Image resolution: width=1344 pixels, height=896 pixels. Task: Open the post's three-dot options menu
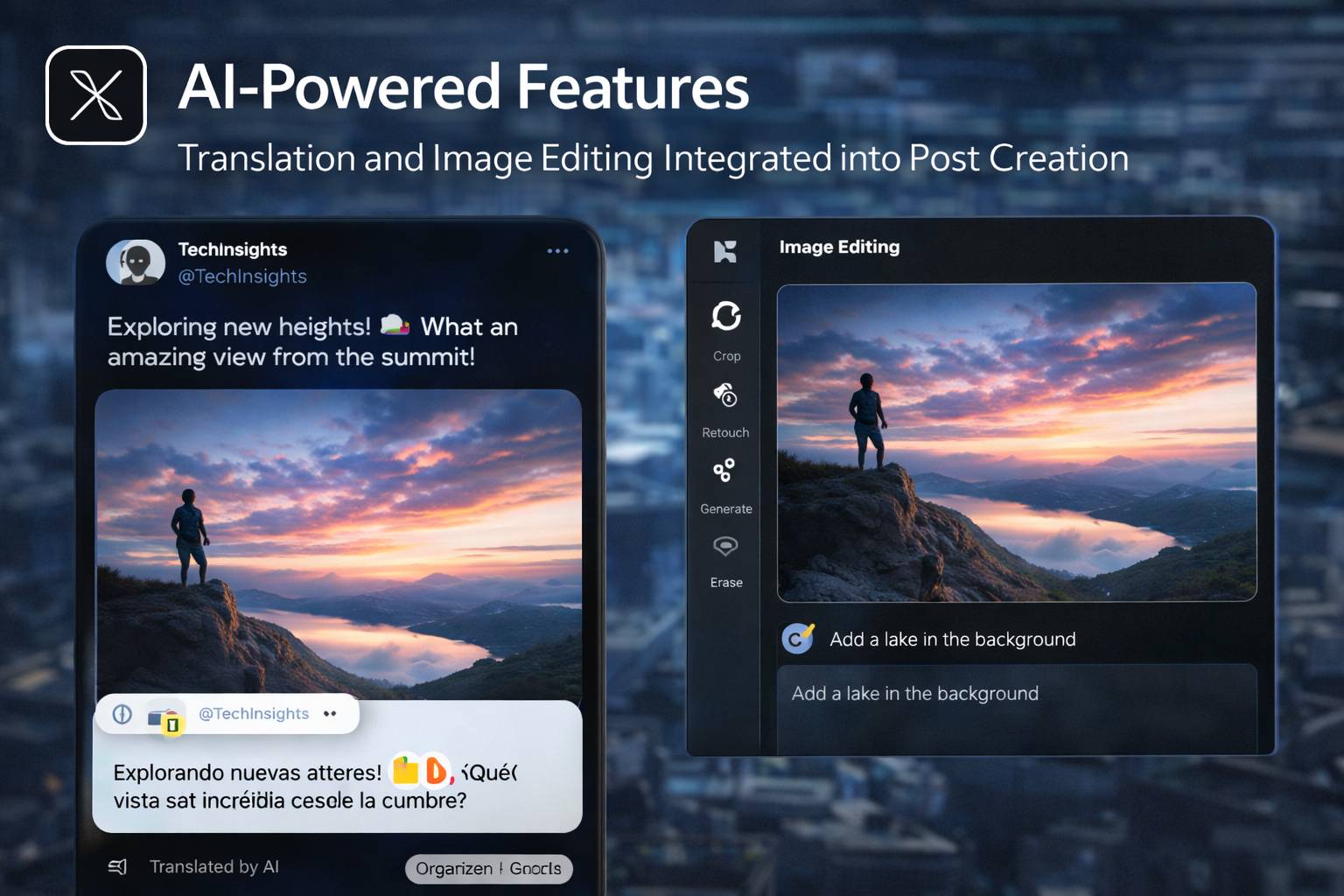tap(557, 251)
